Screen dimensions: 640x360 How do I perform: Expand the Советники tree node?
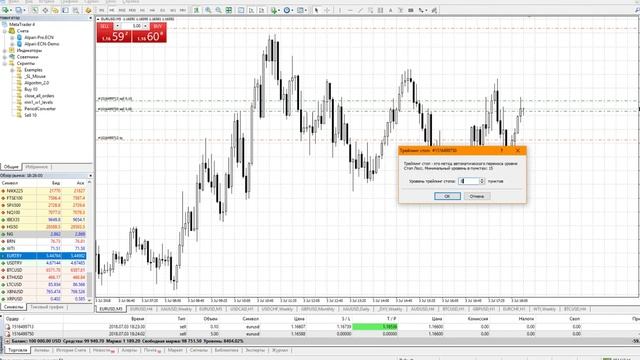tap(5, 57)
